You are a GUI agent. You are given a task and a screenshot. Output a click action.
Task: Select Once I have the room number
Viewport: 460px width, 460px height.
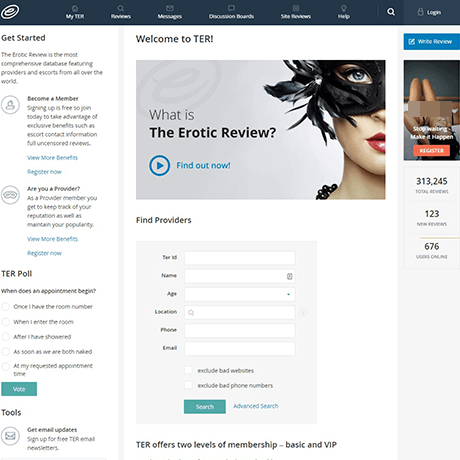[6, 307]
